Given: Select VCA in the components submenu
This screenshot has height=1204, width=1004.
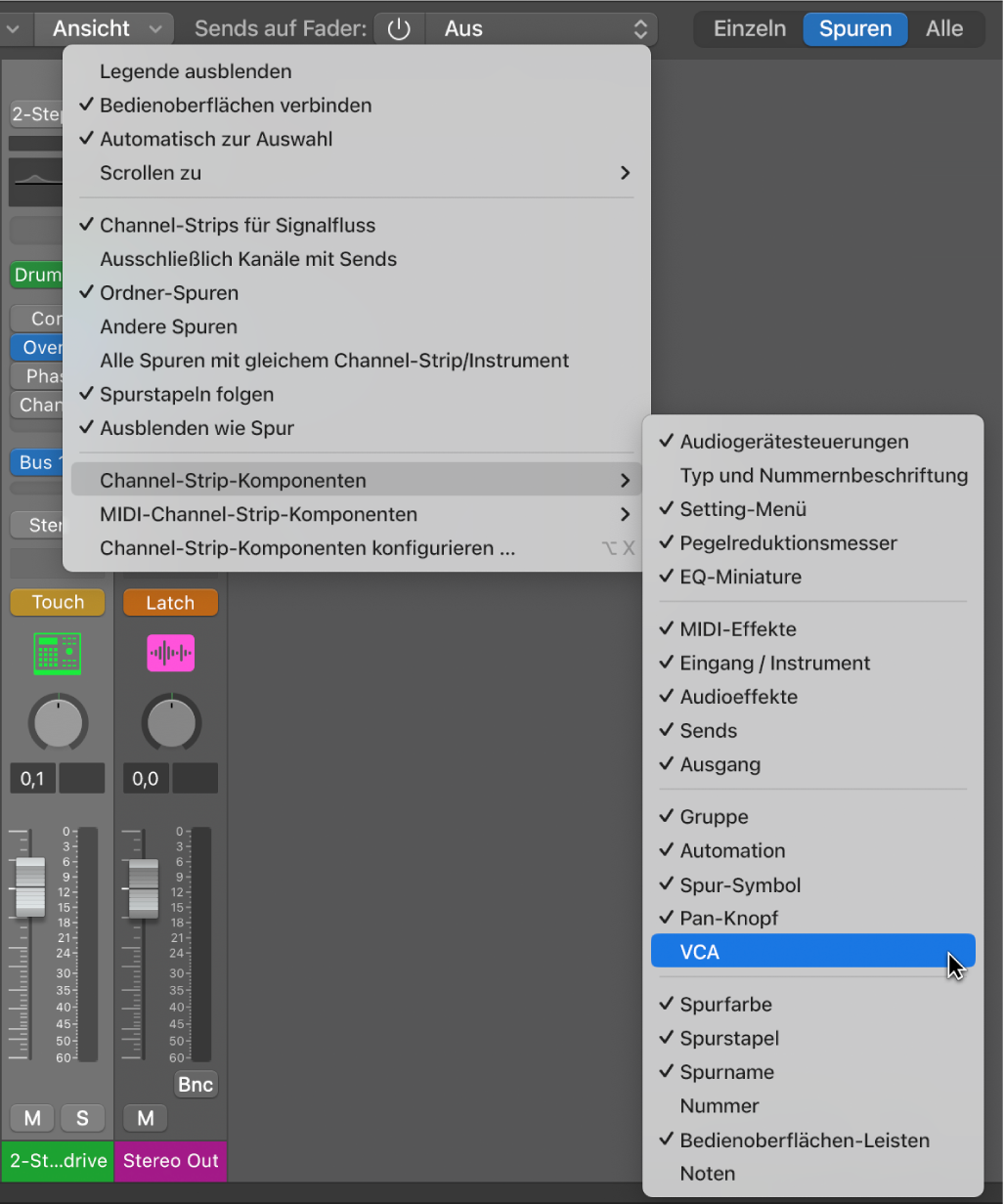Looking at the screenshot, I should pyautogui.click(x=700, y=952).
